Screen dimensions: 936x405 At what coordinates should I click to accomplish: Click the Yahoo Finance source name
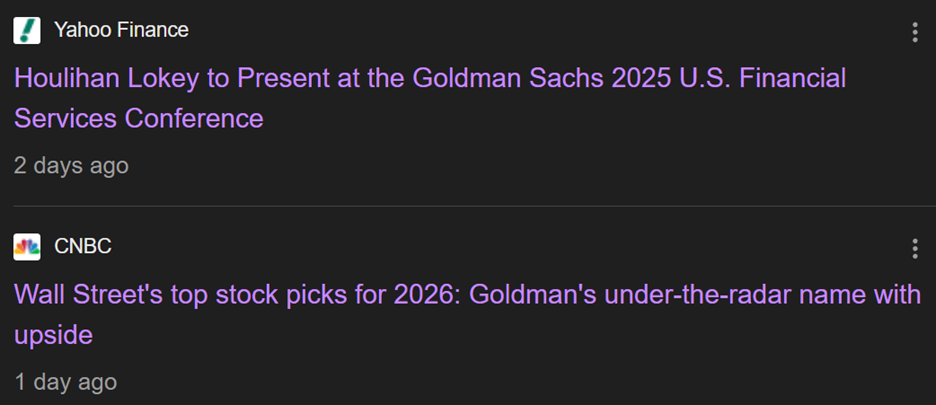pos(121,30)
